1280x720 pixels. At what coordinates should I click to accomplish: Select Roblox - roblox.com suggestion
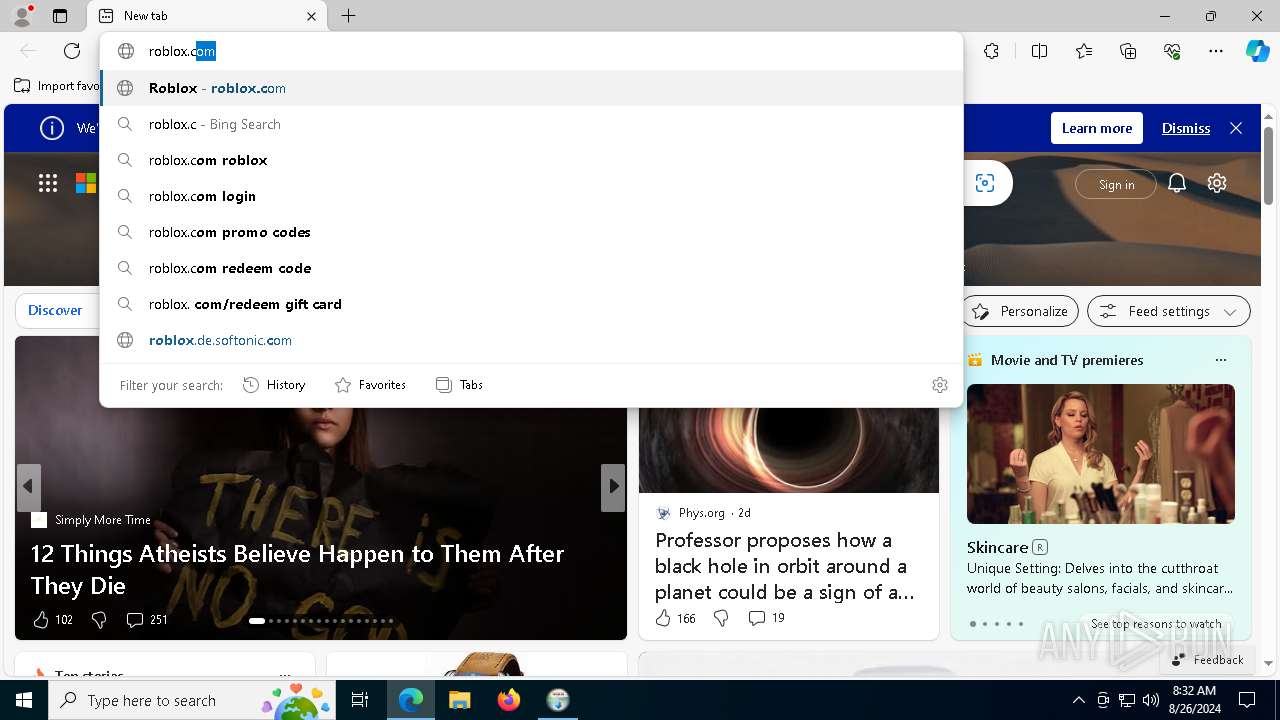(531, 88)
